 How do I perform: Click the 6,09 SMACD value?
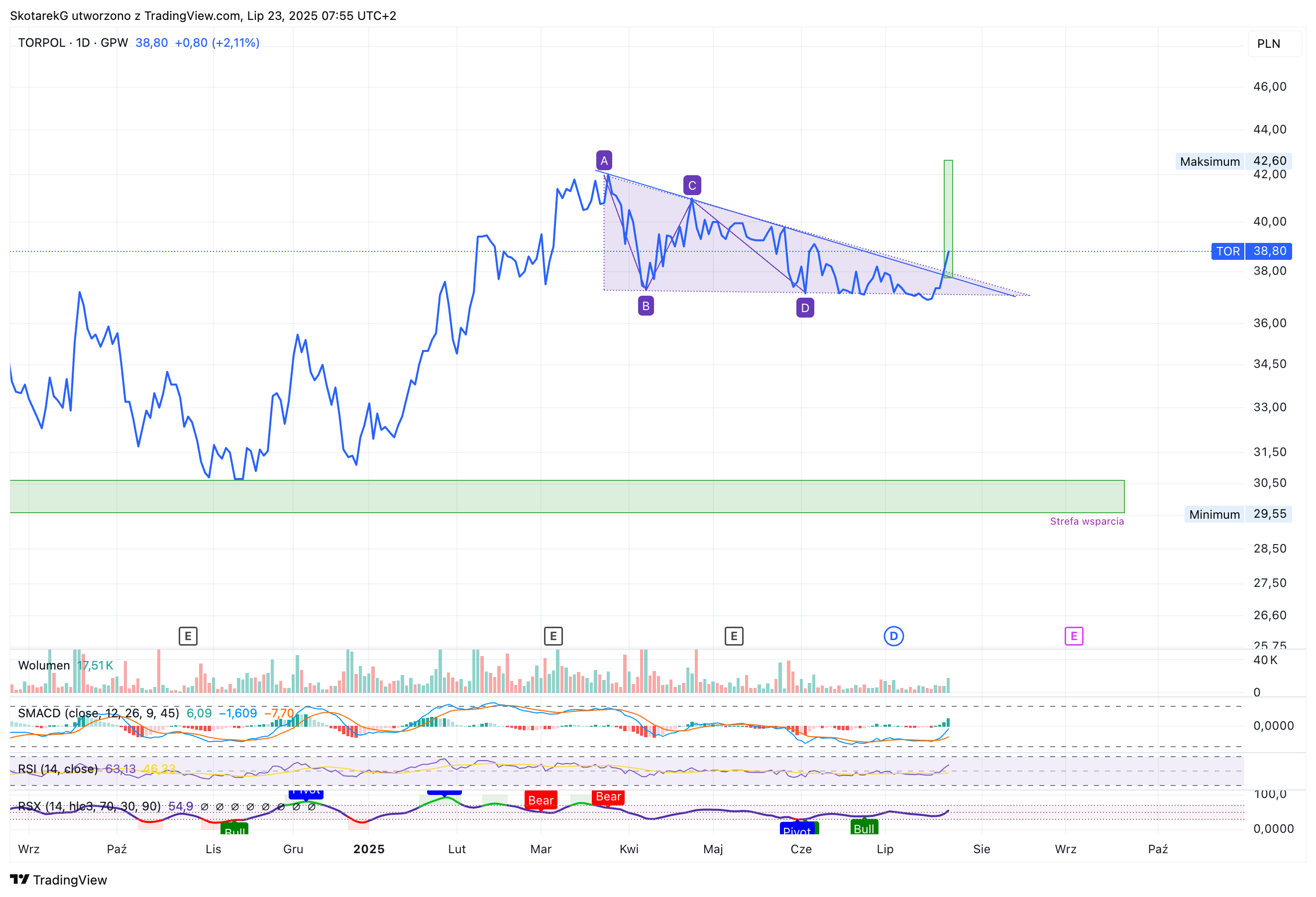pyautogui.click(x=199, y=713)
